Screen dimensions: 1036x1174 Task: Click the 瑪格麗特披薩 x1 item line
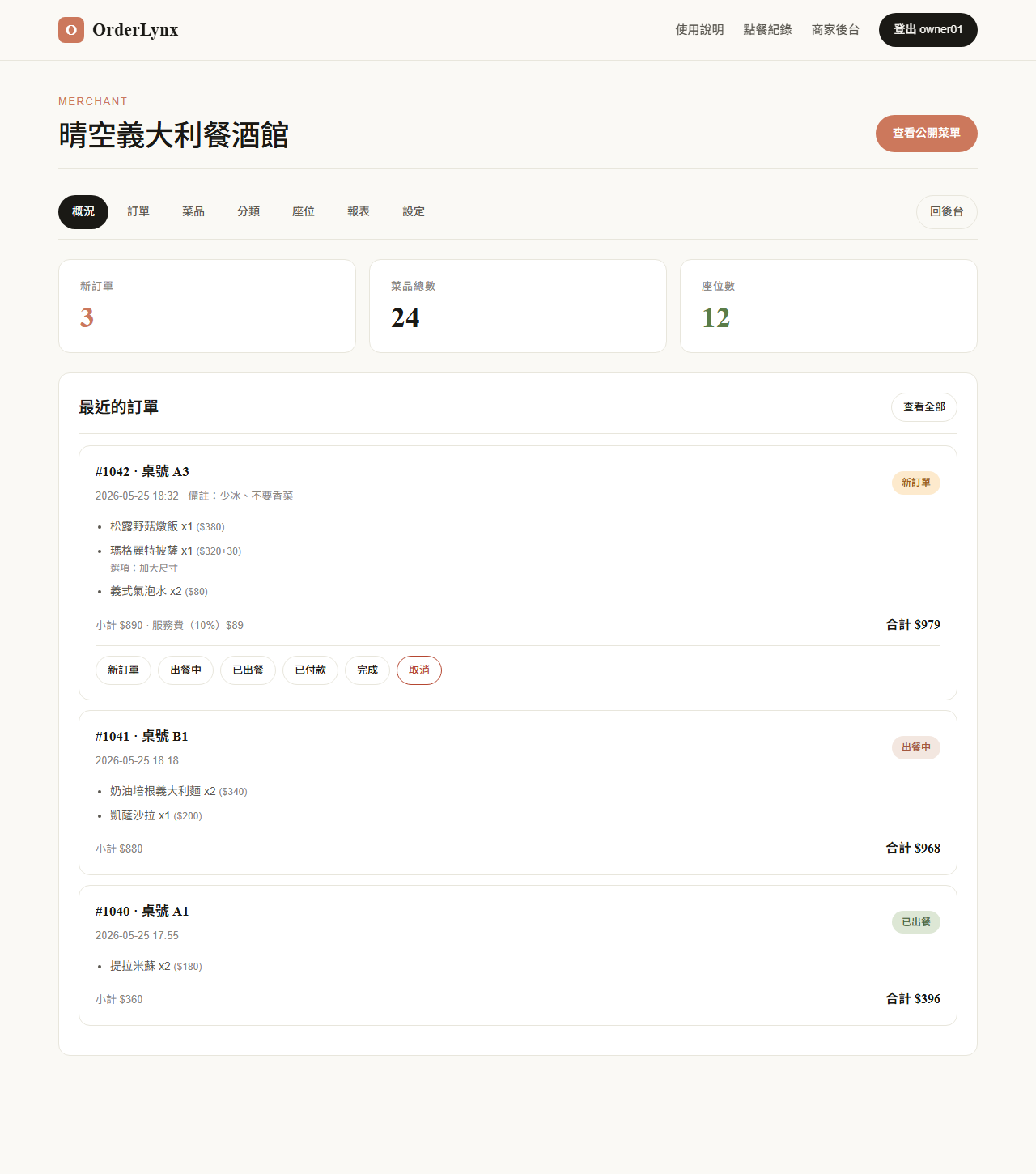click(x=176, y=551)
